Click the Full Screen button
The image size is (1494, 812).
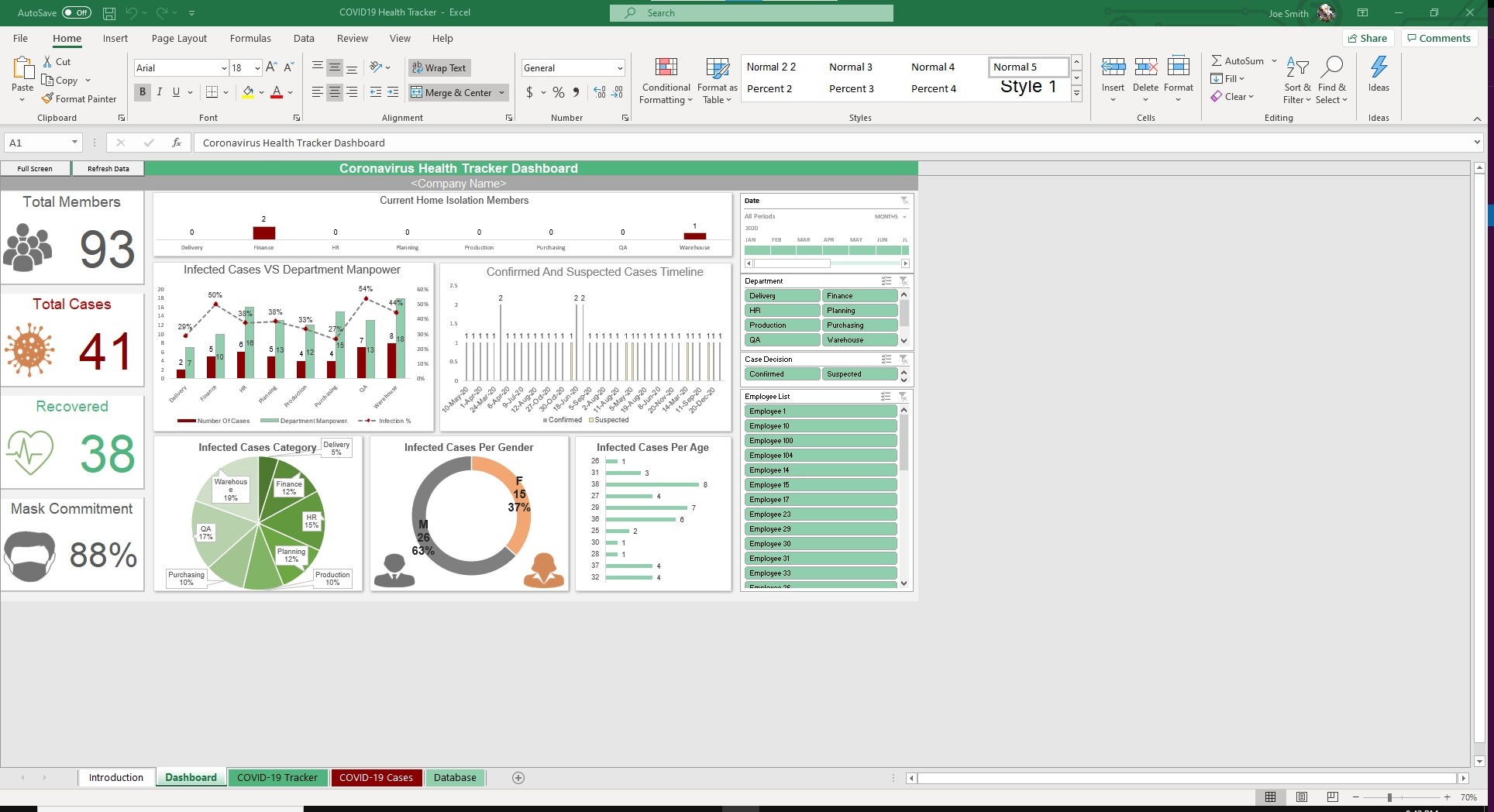point(35,168)
